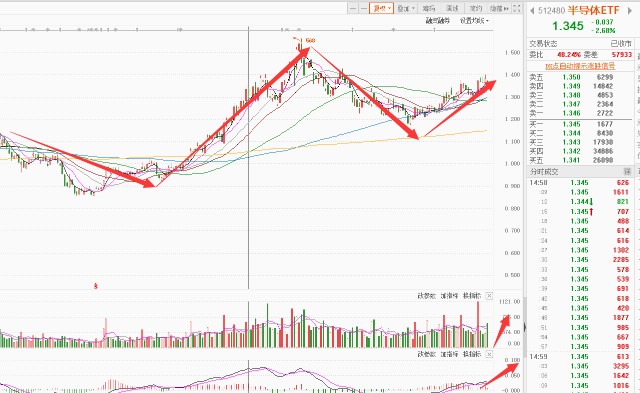Select the 画线 drawing tools button
Viewport: 640px width, 393px height.
click(452, 8)
